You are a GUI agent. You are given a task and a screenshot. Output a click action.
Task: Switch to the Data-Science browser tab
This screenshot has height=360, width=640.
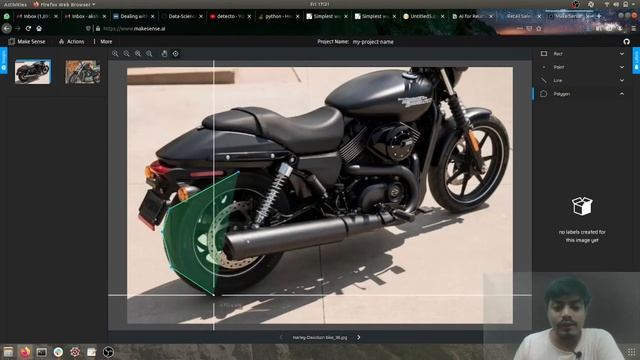click(x=182, y=16)
